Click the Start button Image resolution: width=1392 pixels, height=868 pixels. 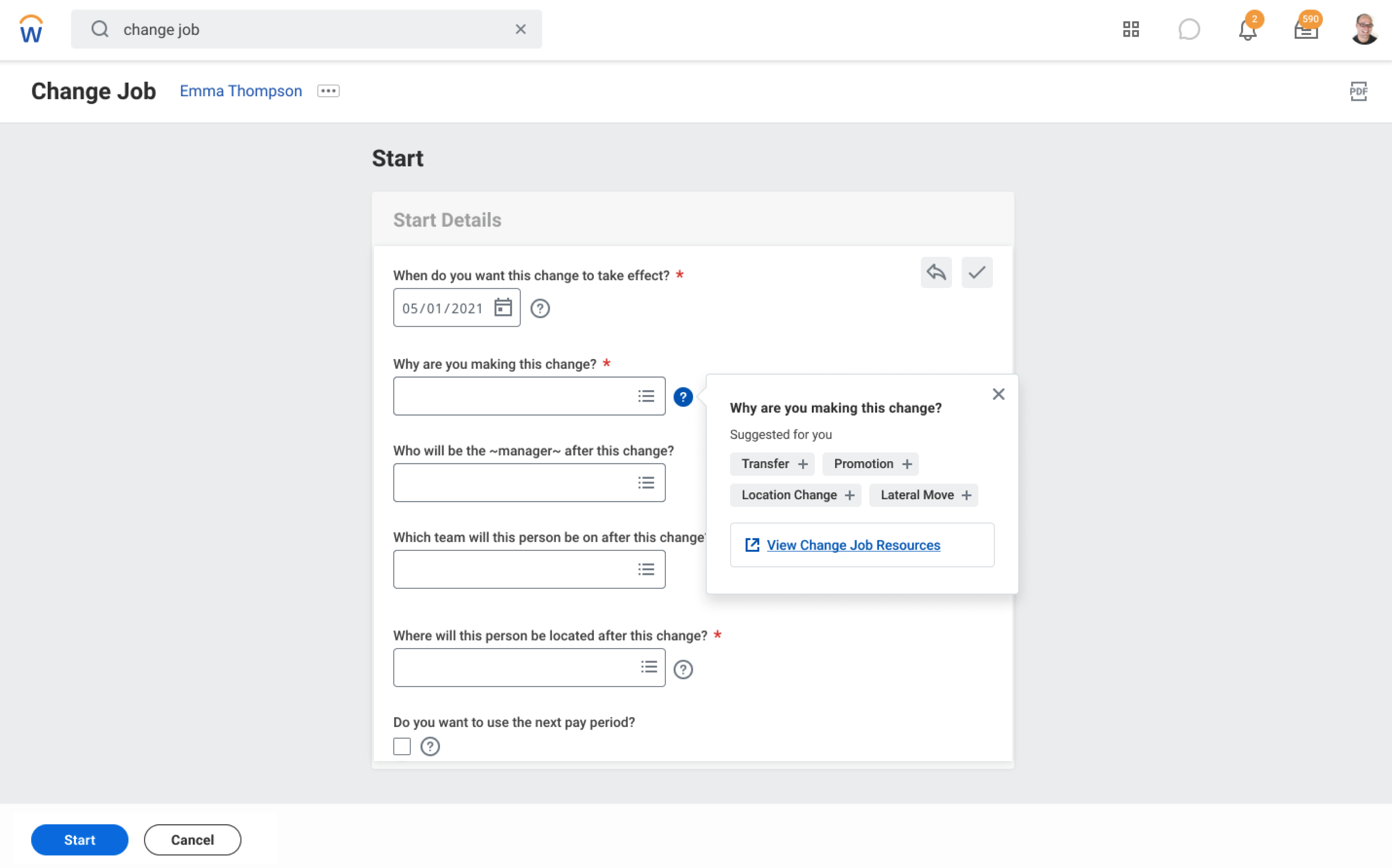tap(79, 839)
